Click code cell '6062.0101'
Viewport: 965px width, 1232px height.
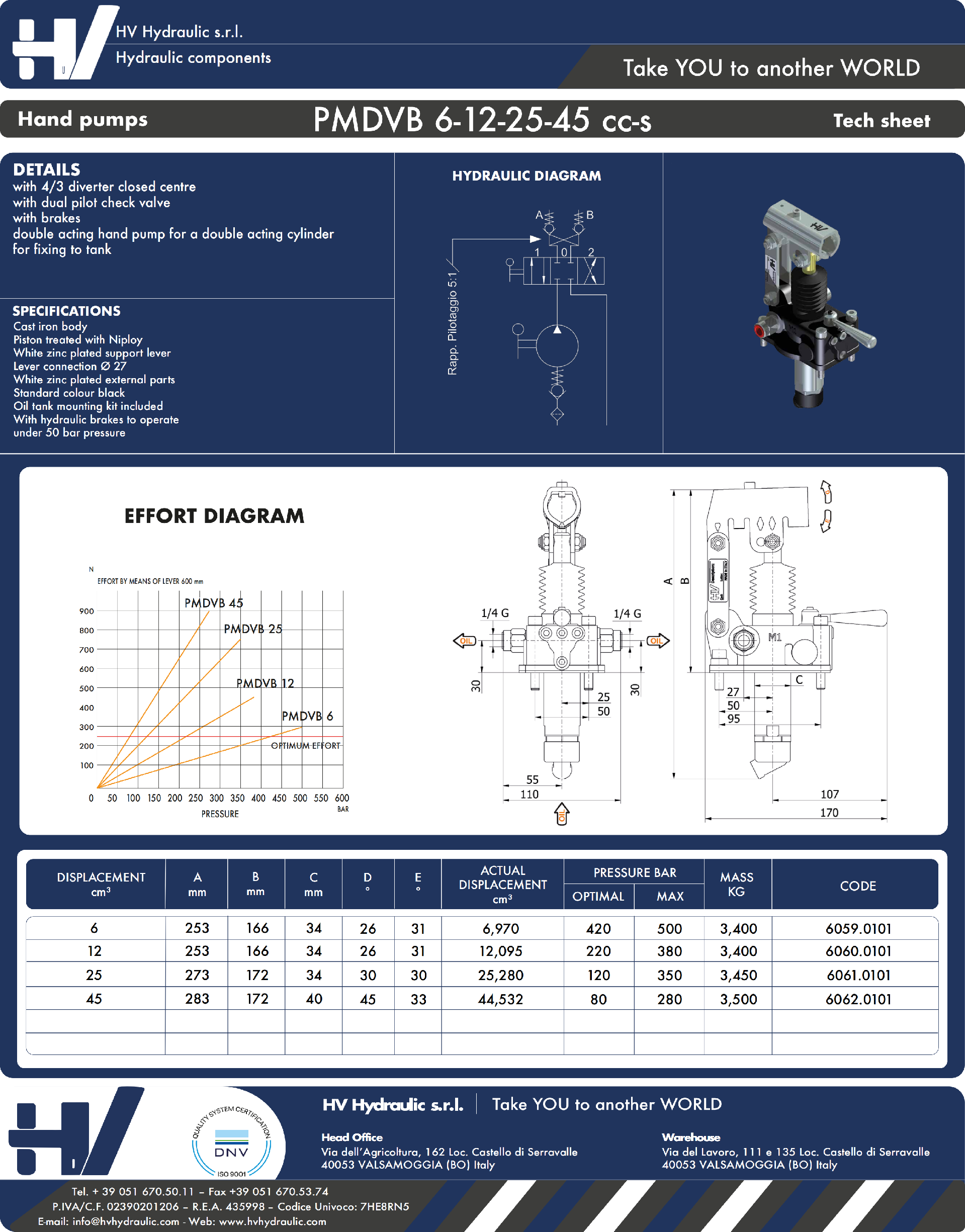coord(858,999)
